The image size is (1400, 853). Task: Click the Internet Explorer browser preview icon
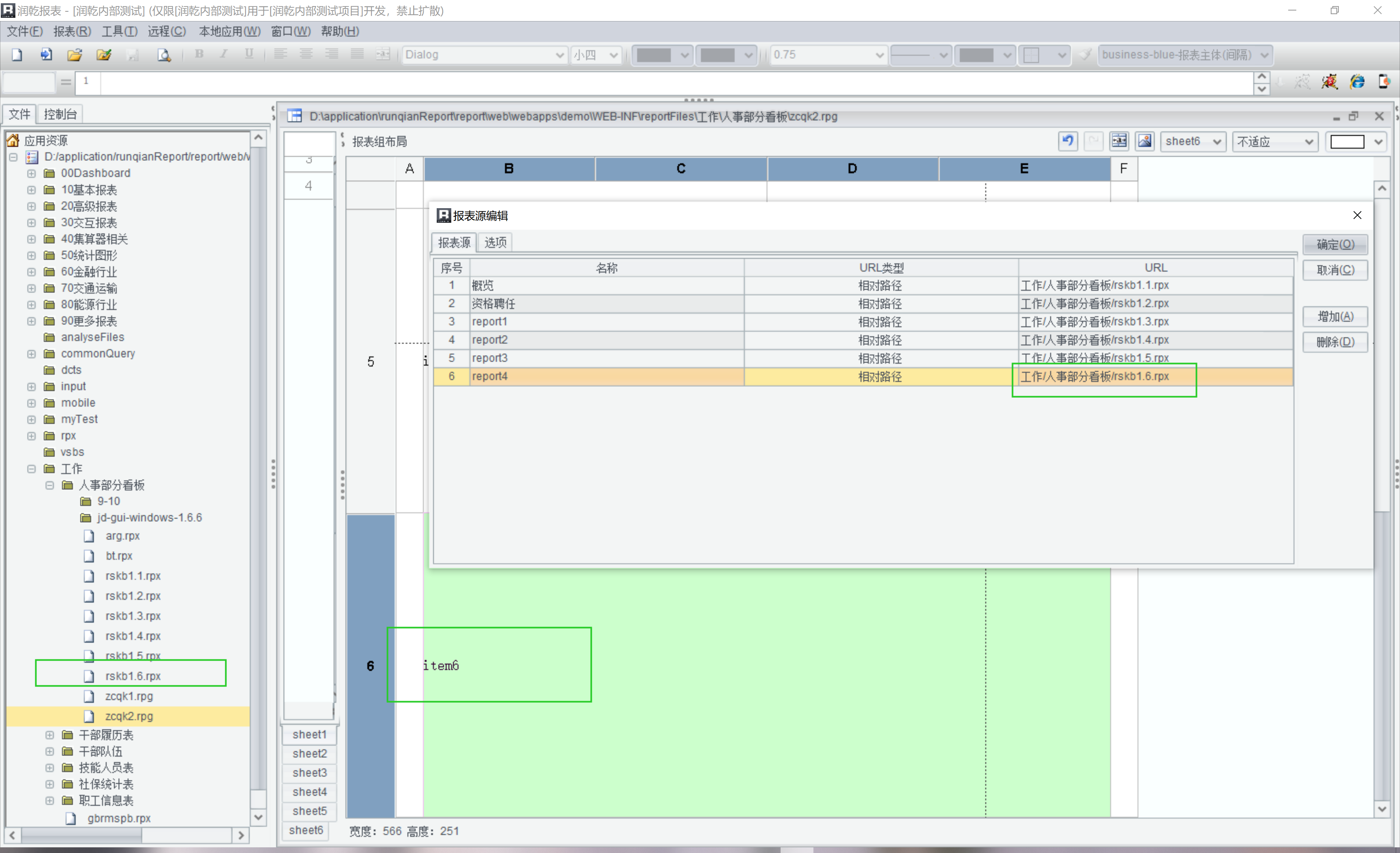coord(1357,82)
